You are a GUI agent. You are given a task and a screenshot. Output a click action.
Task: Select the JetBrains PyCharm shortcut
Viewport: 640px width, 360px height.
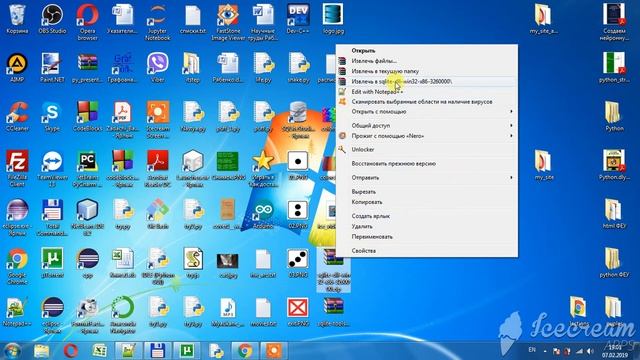pyautogui.click(x=87, y=168)
